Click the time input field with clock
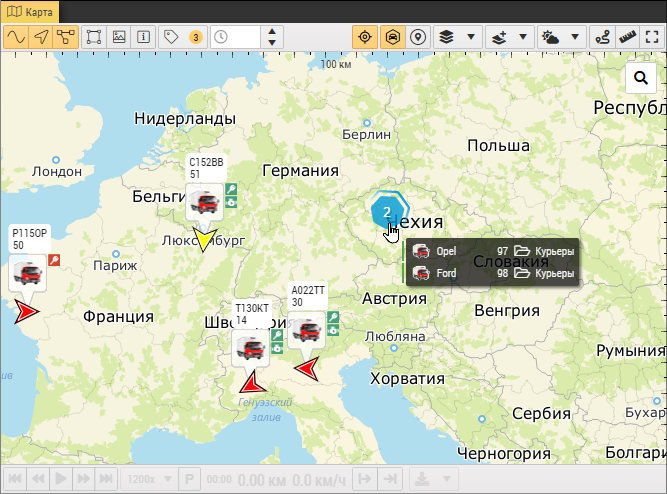The image size is (667, 494). 236,37
